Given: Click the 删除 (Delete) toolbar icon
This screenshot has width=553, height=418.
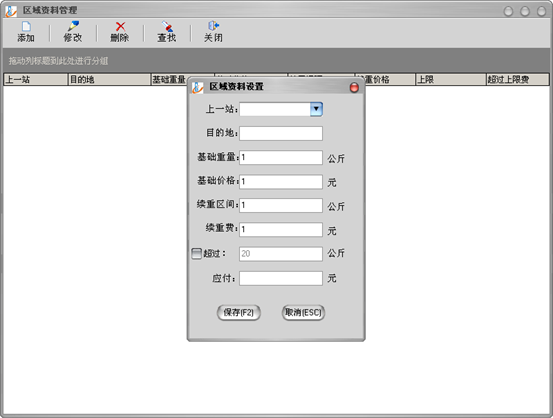Looking at the screenshot, I should (x=120, y=32).
